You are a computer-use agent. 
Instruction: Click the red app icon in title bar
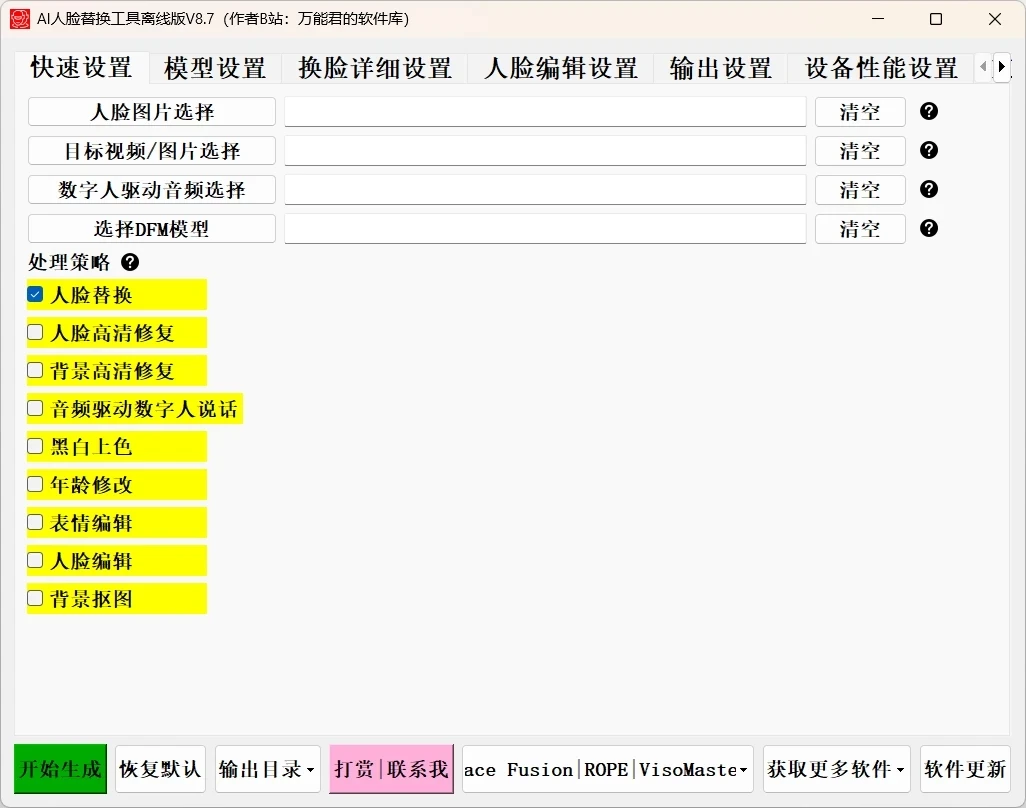(x=19, y=19)
